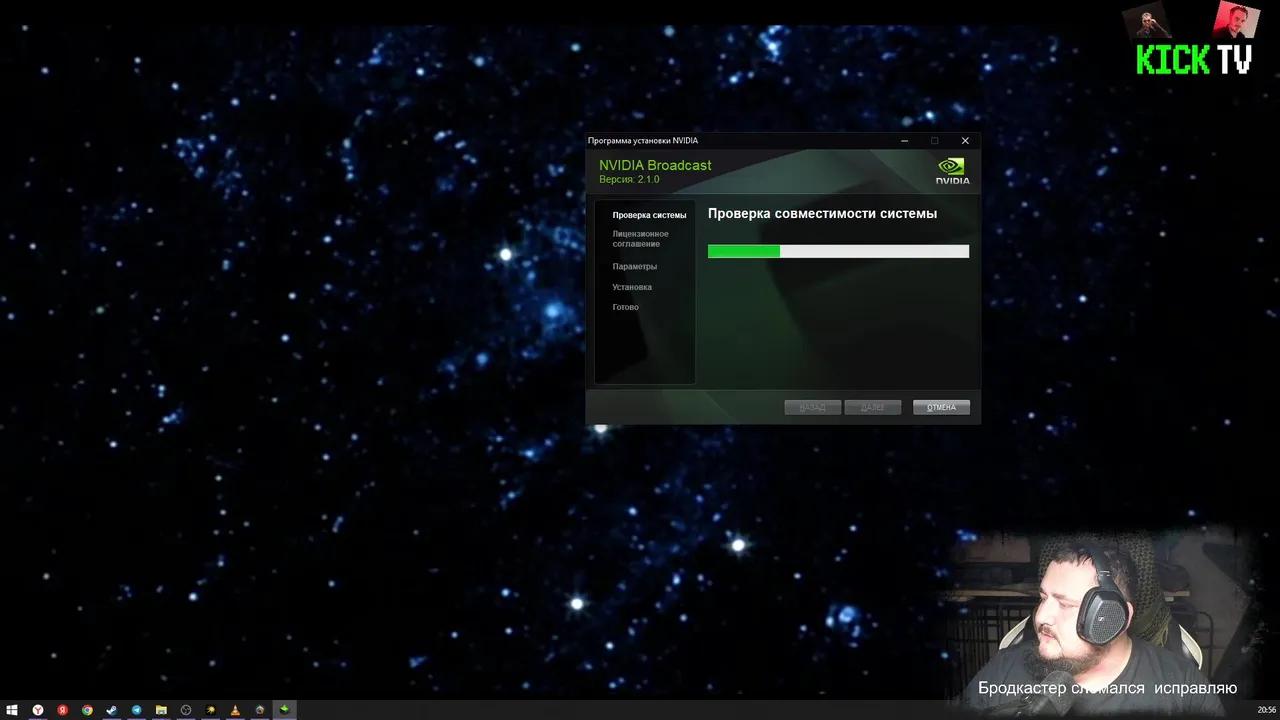The image size is (1280, 720).
Task: Select the Параметры step
Action: click(635, 267)
